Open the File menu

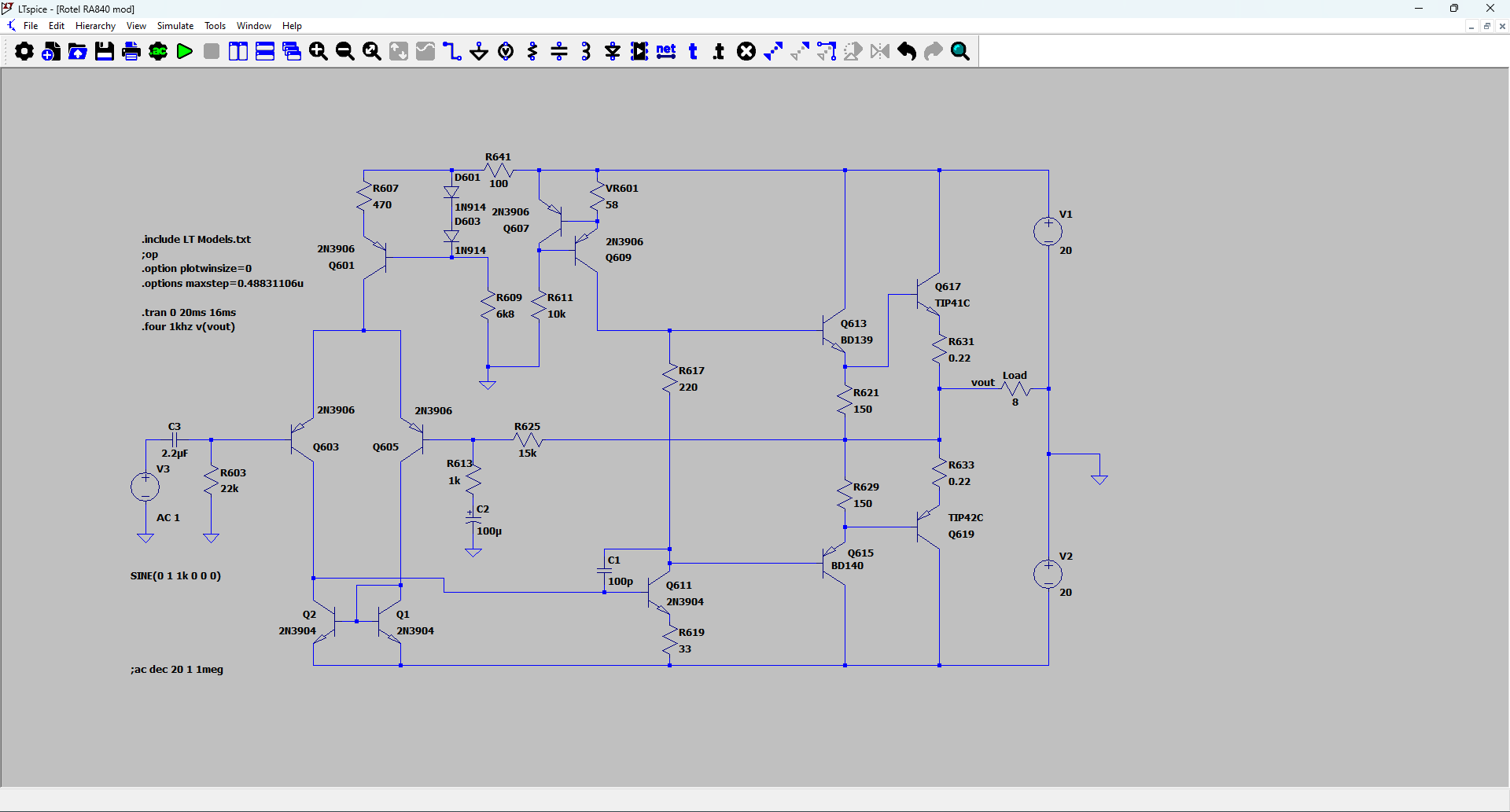point(31,26)
